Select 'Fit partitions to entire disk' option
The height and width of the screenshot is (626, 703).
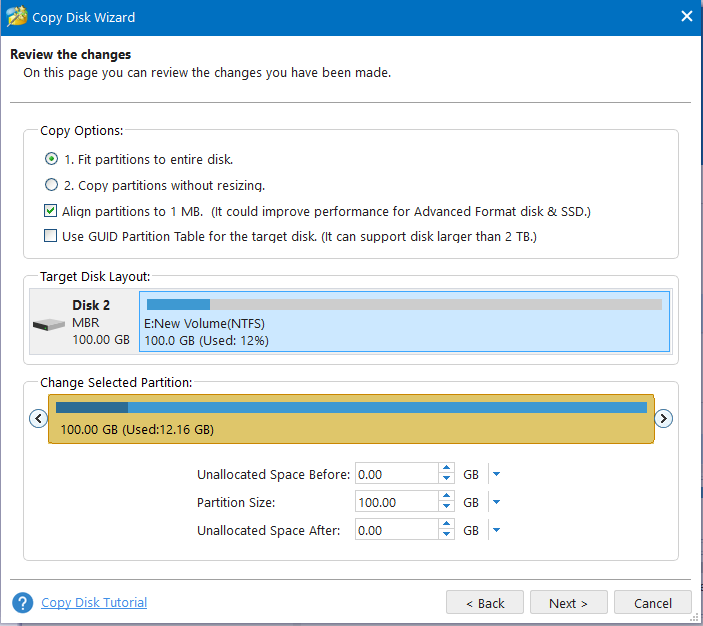pos(51,159)
